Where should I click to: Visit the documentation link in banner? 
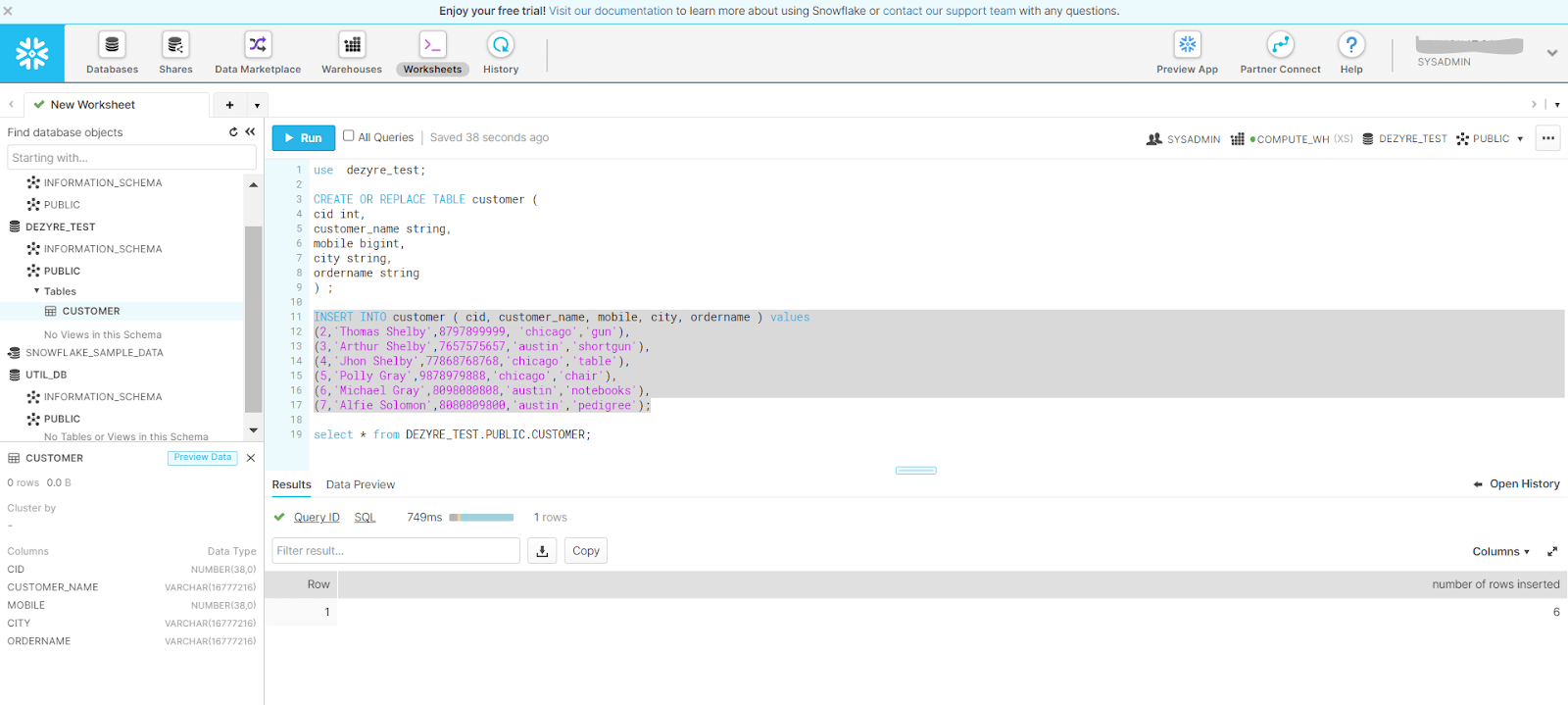tap(611, 11)
